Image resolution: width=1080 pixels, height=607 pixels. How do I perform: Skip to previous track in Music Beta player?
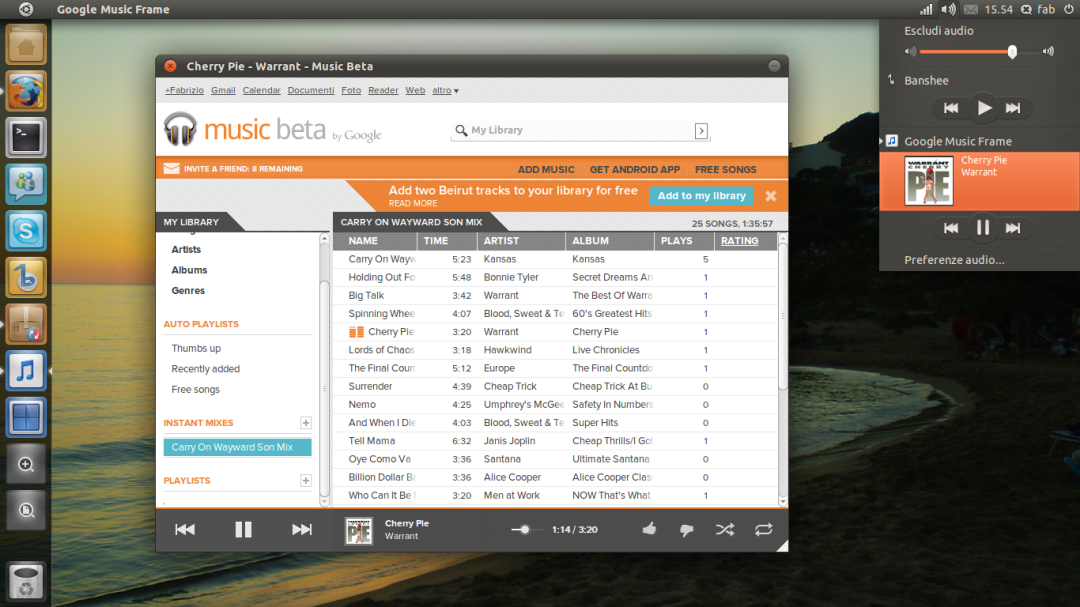[185, 529]
